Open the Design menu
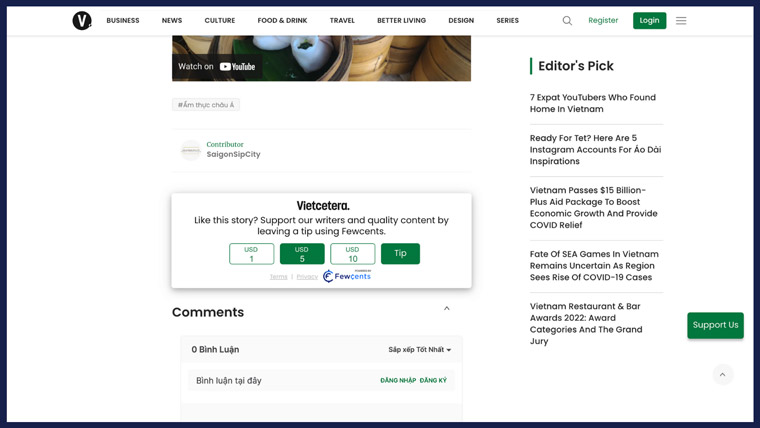Image resolution: width=760 pixels, height=428 pixels. tap(461, 20)
